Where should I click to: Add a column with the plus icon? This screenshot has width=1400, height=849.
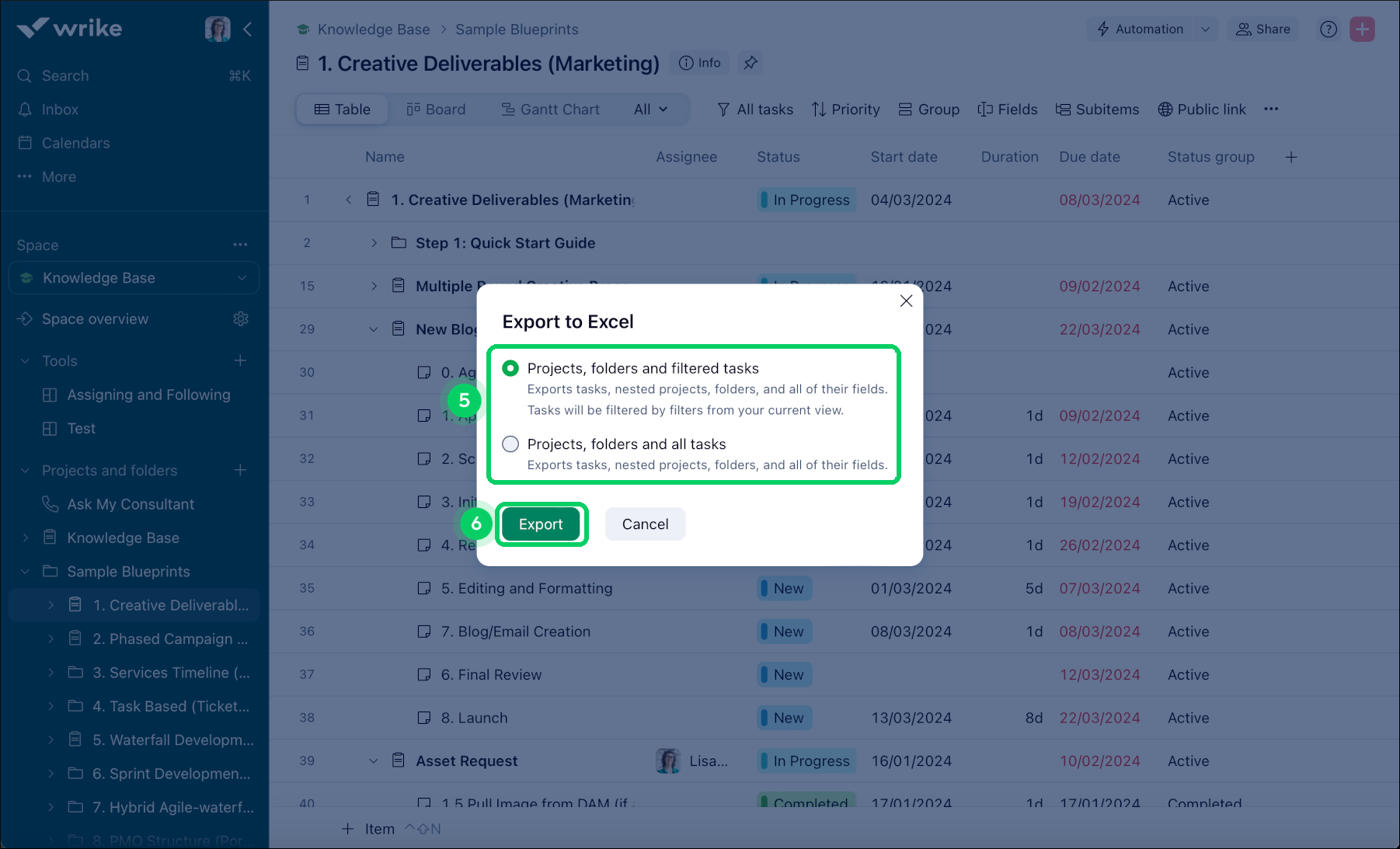pyautogui.click(x=1290, y=157)
